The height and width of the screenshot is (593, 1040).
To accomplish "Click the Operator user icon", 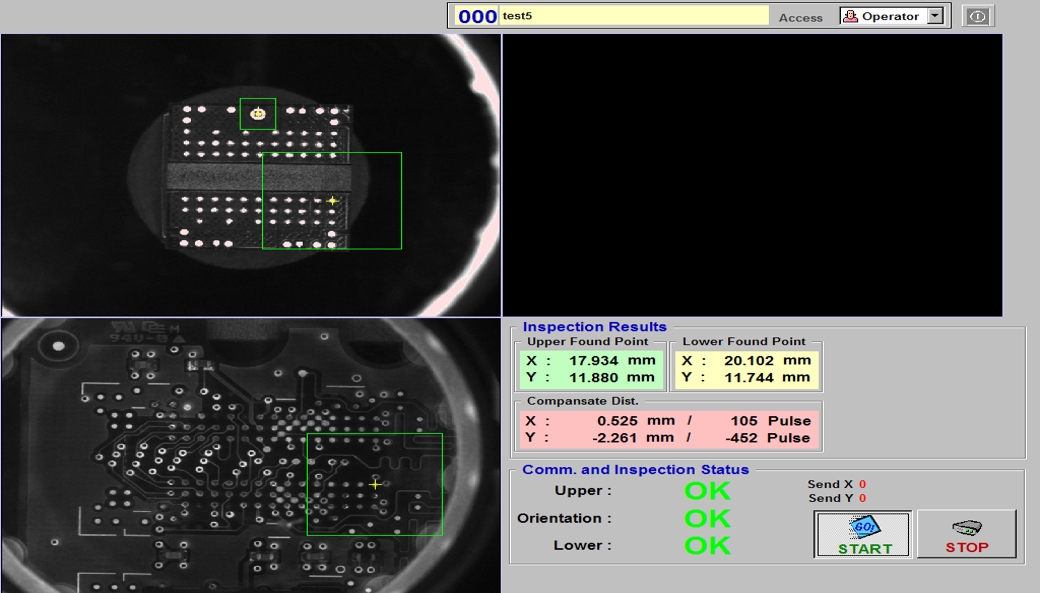I will [850, 16].
